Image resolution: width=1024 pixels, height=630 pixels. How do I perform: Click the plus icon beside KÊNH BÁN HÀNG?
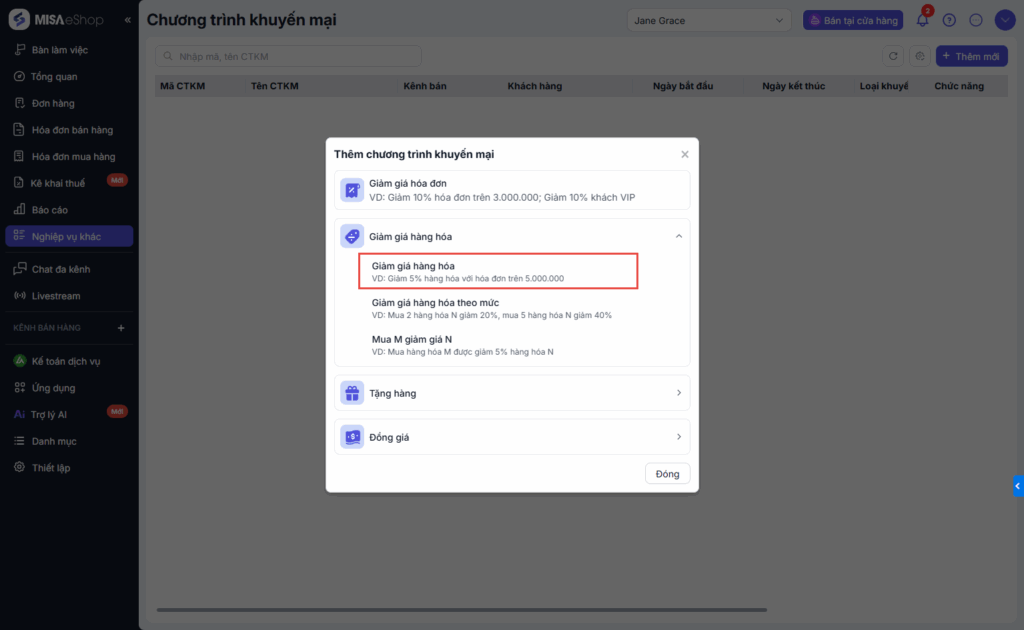121,328
